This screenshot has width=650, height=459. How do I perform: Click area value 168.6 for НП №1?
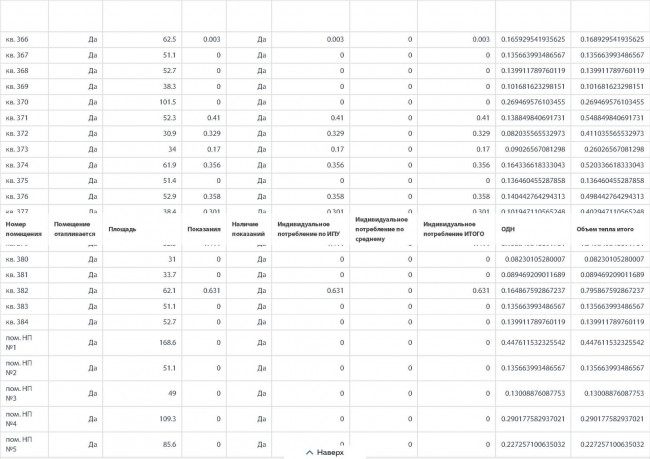[168, 342]
